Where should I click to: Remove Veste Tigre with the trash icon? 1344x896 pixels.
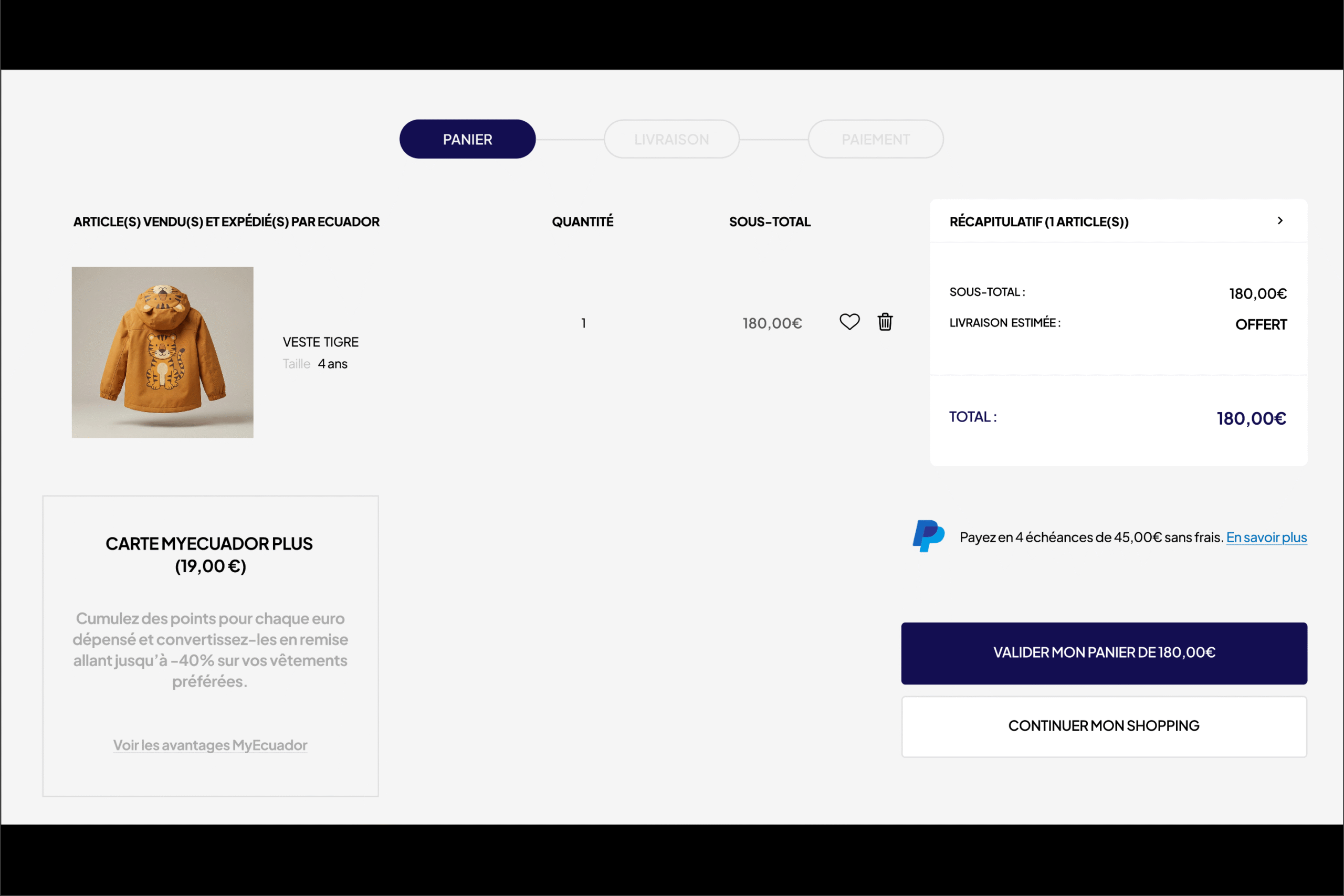click(x=885, y=322)
